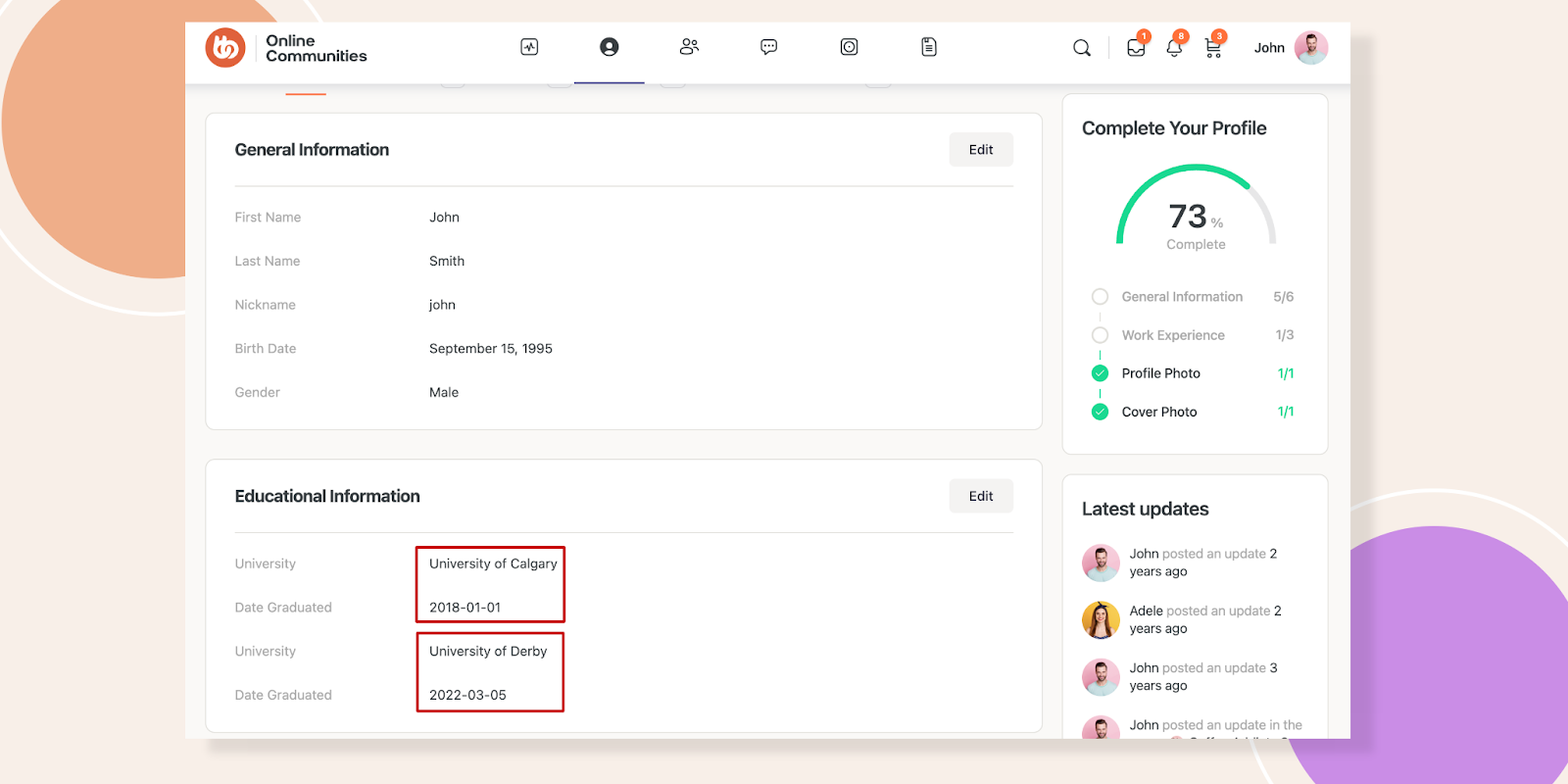The height and width of the screenshot is (784, 1568).
Task: Click the 'University of Derby' value
Action: (488, 651)
